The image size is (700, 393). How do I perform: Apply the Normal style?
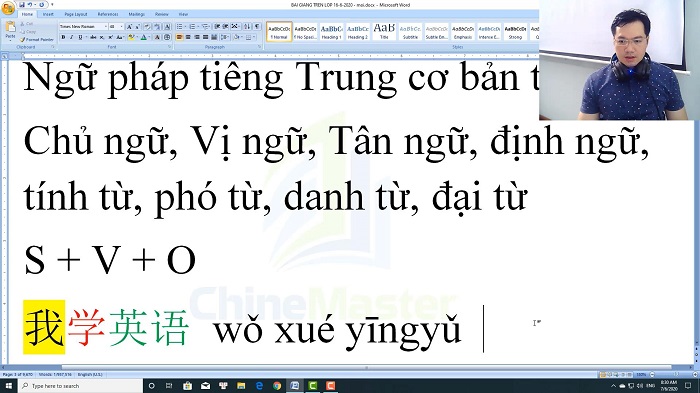279,32
